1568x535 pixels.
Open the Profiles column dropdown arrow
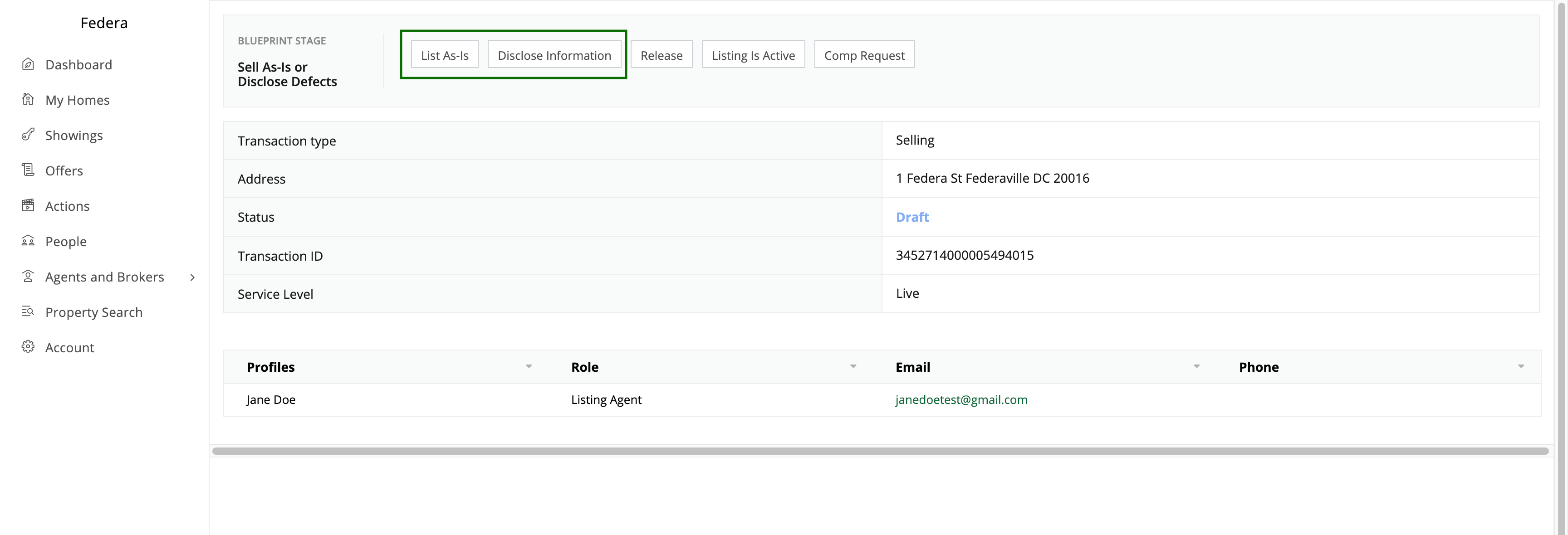coord(529,367)
